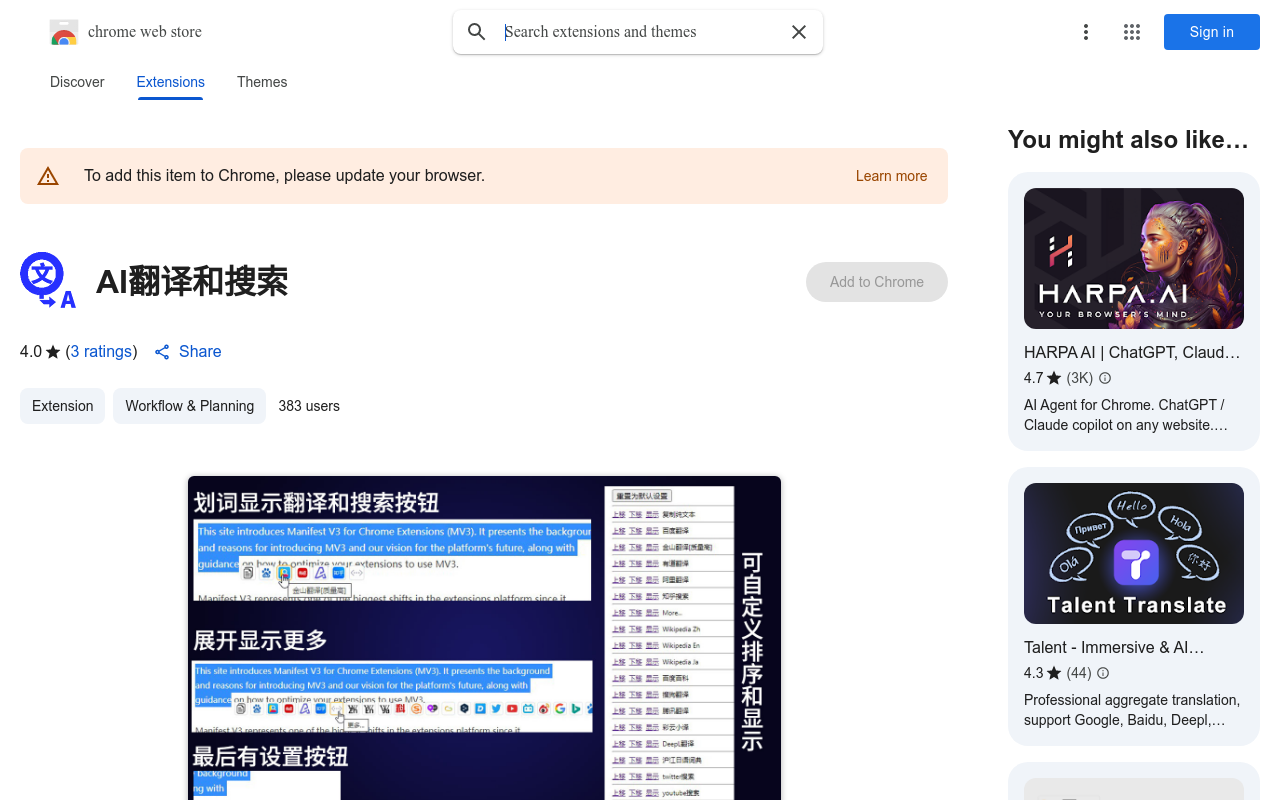Screen dimensions: 1280x800
Task: Click the warning triangle in the banner
Action: [x=48, y=175]
